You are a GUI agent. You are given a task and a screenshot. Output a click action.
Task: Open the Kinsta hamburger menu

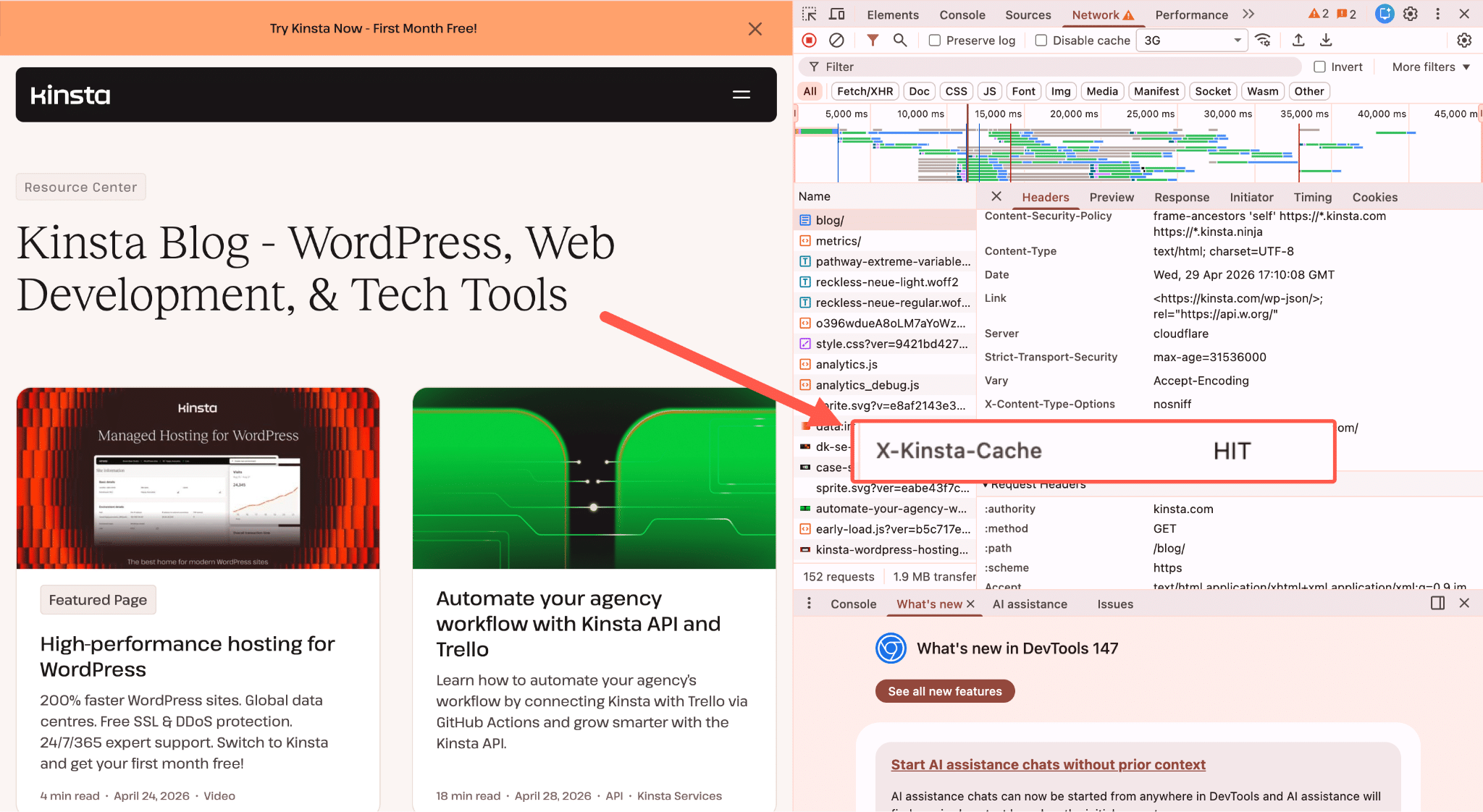[741, 95]
